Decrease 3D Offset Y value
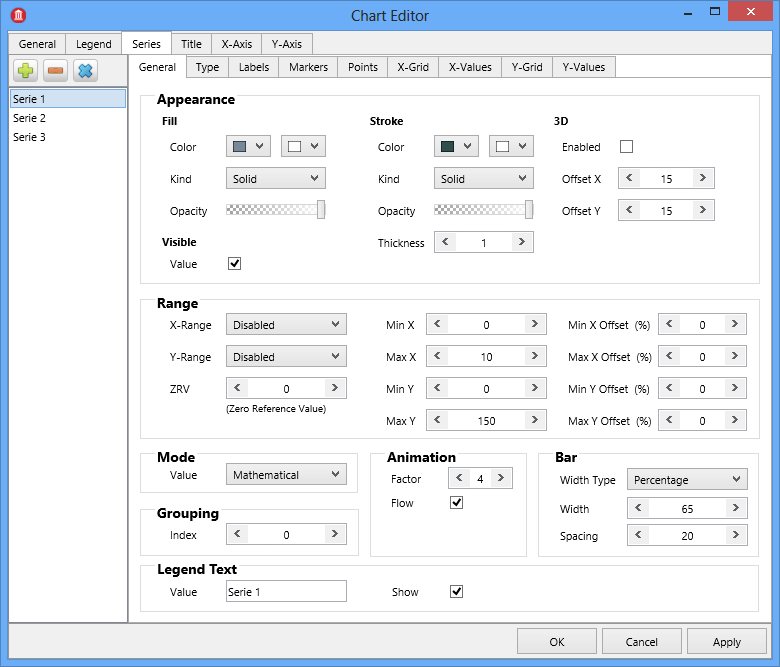Screen dimensions: 780x667 (x=629, y=210)
